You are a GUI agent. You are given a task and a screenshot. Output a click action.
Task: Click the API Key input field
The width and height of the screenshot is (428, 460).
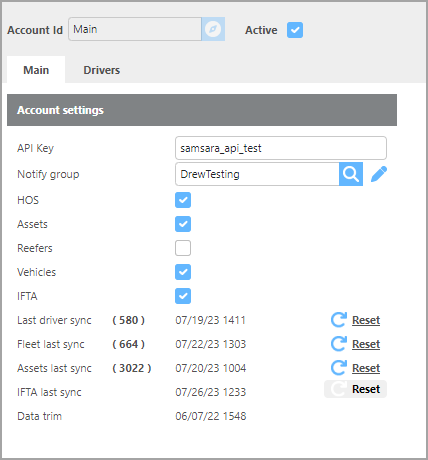click(281, 148)
